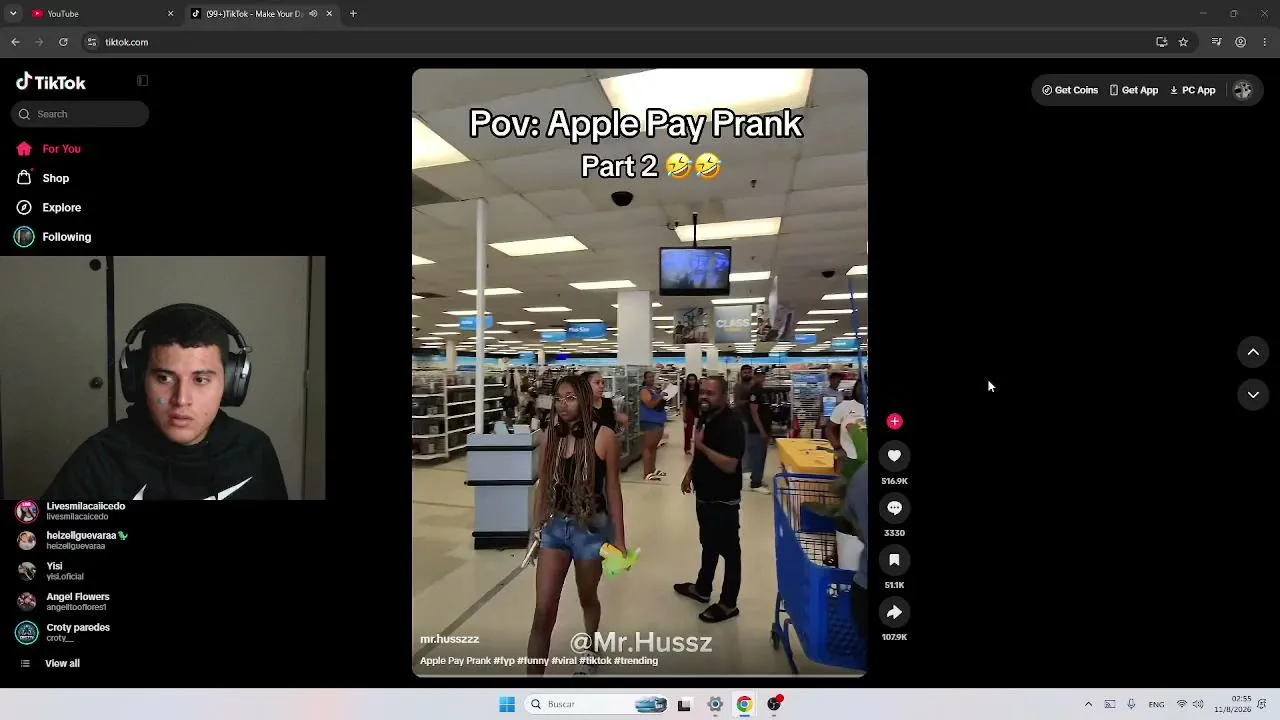Show hidden system tray icons

point(1088,704)
